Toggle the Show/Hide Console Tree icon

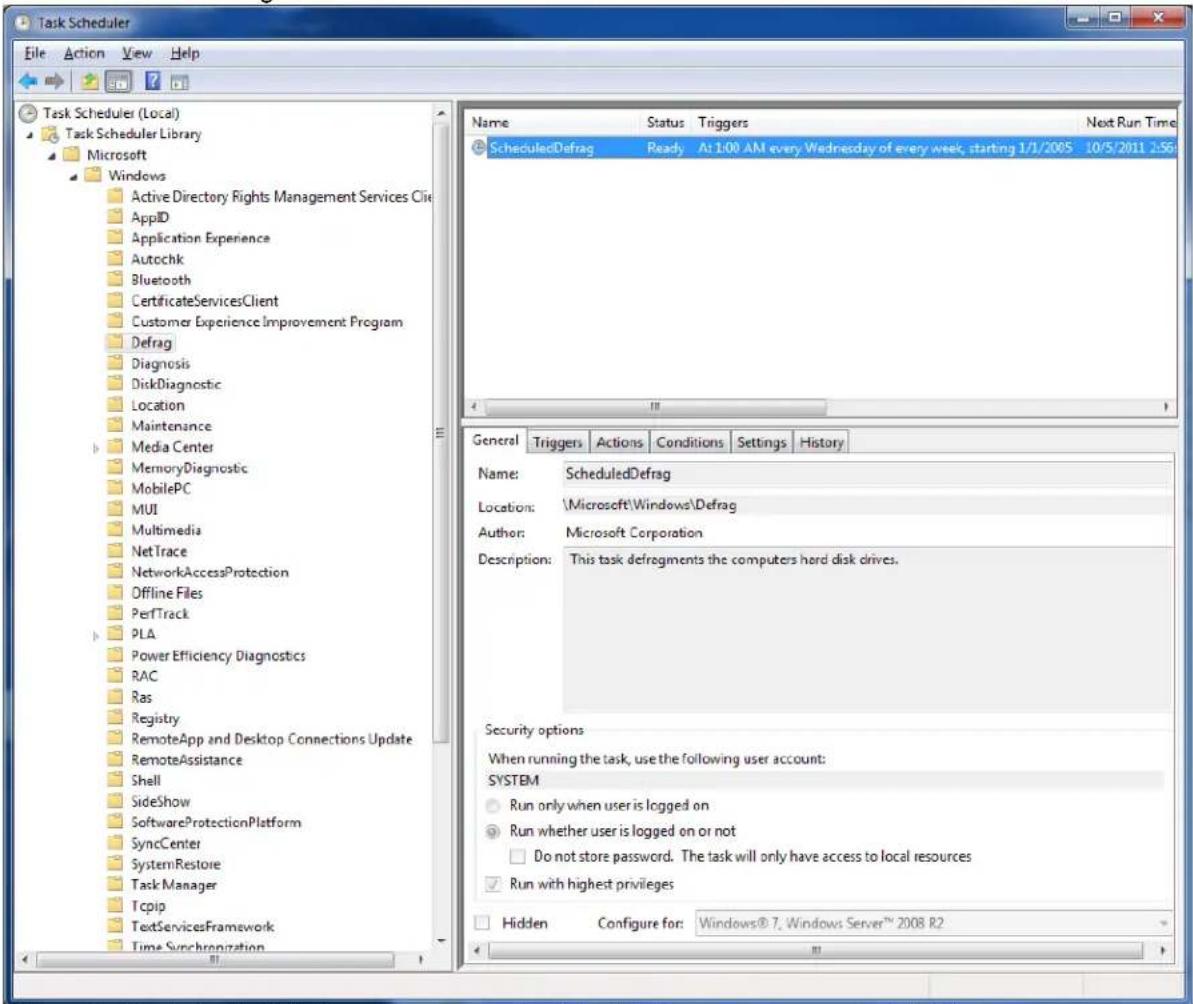click(x=117, y=81)
